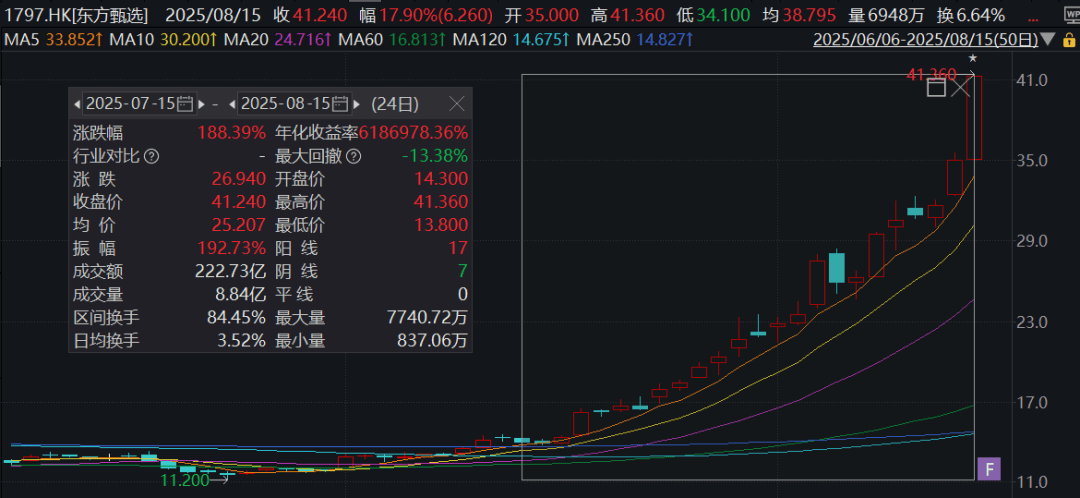1080x498 pixels.
Task: Click the (24日) day count label
Action: [x=395, y=104]
